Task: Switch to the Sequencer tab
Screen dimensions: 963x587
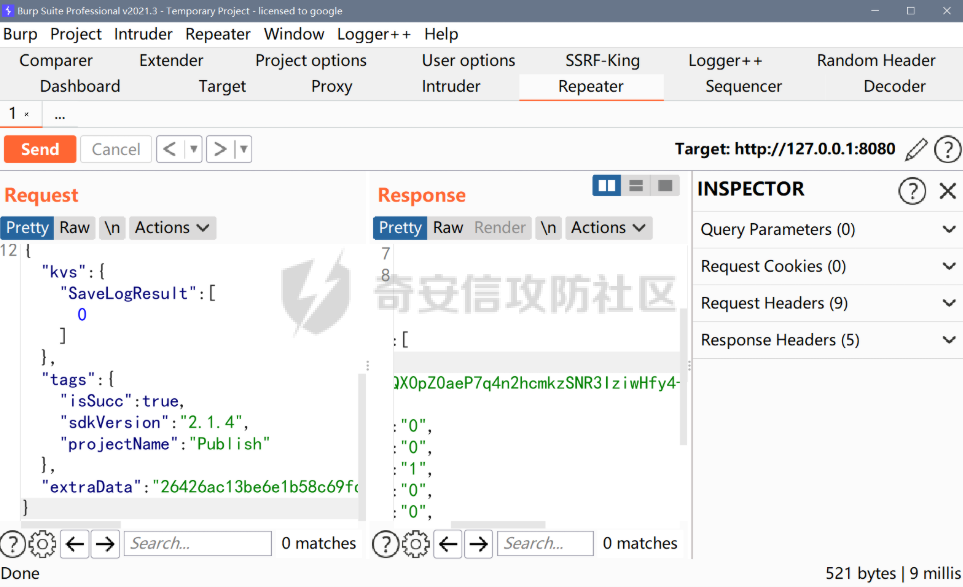Action: click(x=744, y=87)
